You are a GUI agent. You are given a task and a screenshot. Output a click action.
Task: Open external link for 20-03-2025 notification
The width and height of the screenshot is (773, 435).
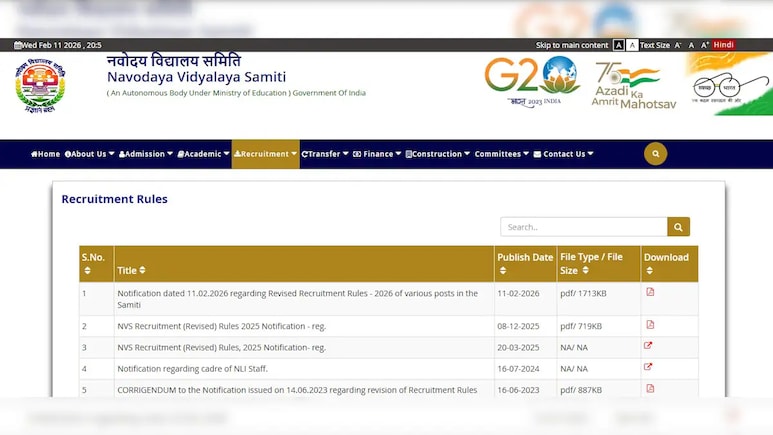pyautogui.click(x=648, y=346)
